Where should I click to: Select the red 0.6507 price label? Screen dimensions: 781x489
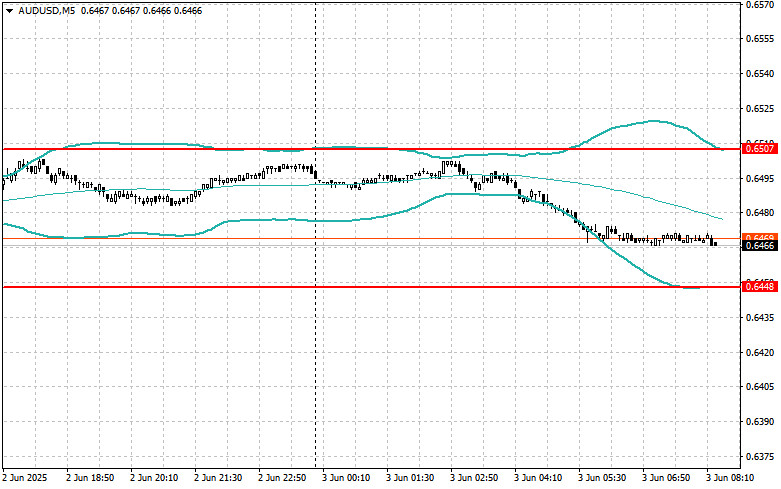tap(760, 148)
